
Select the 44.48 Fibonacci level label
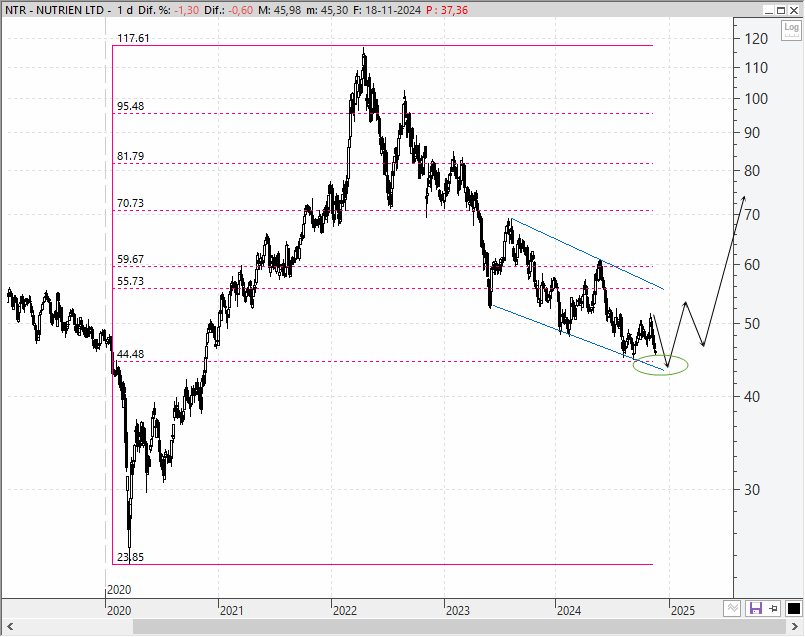pyautogui.click(x=130, y=354)
